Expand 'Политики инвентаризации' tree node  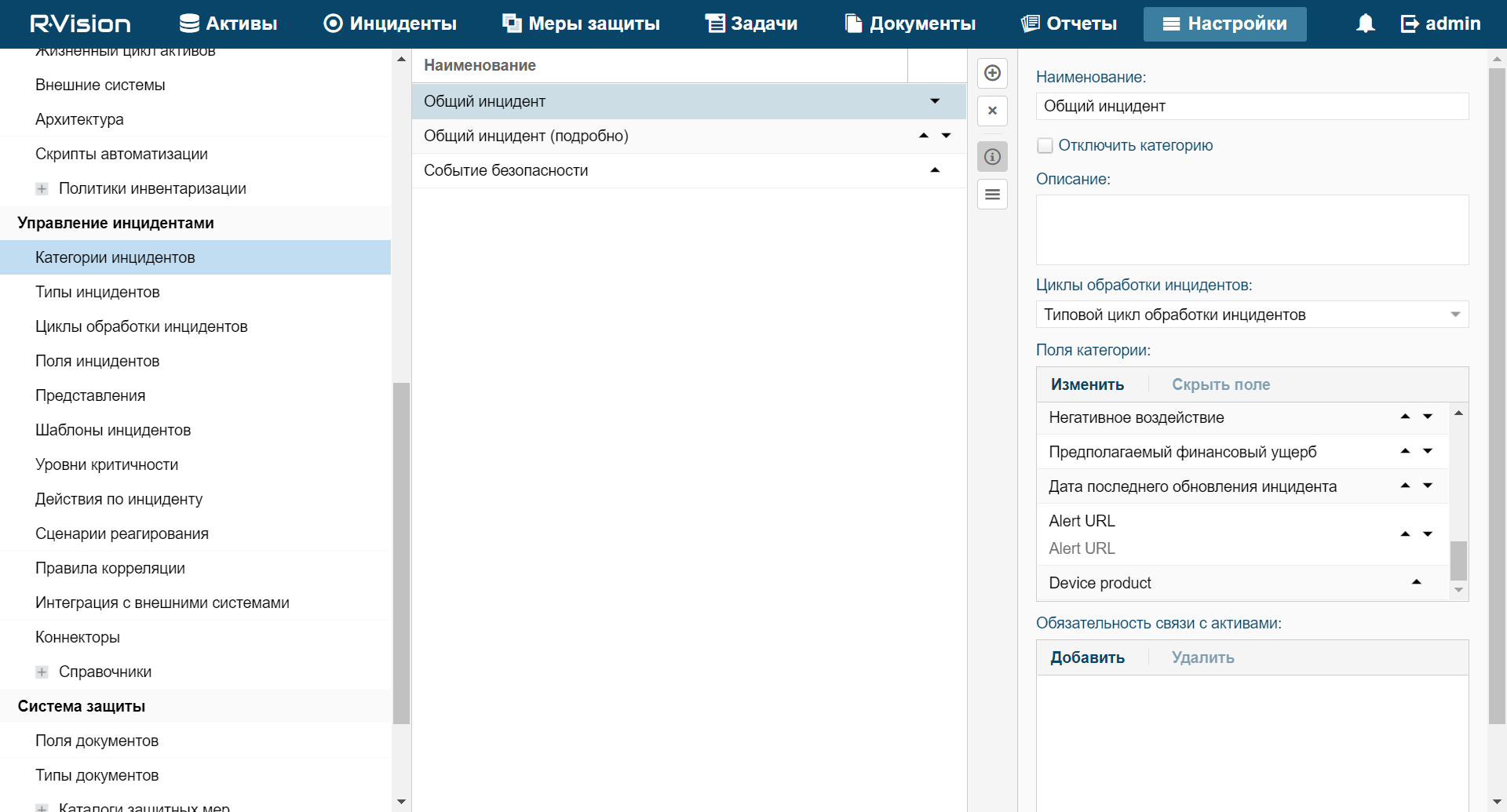(x=42, y=188)
